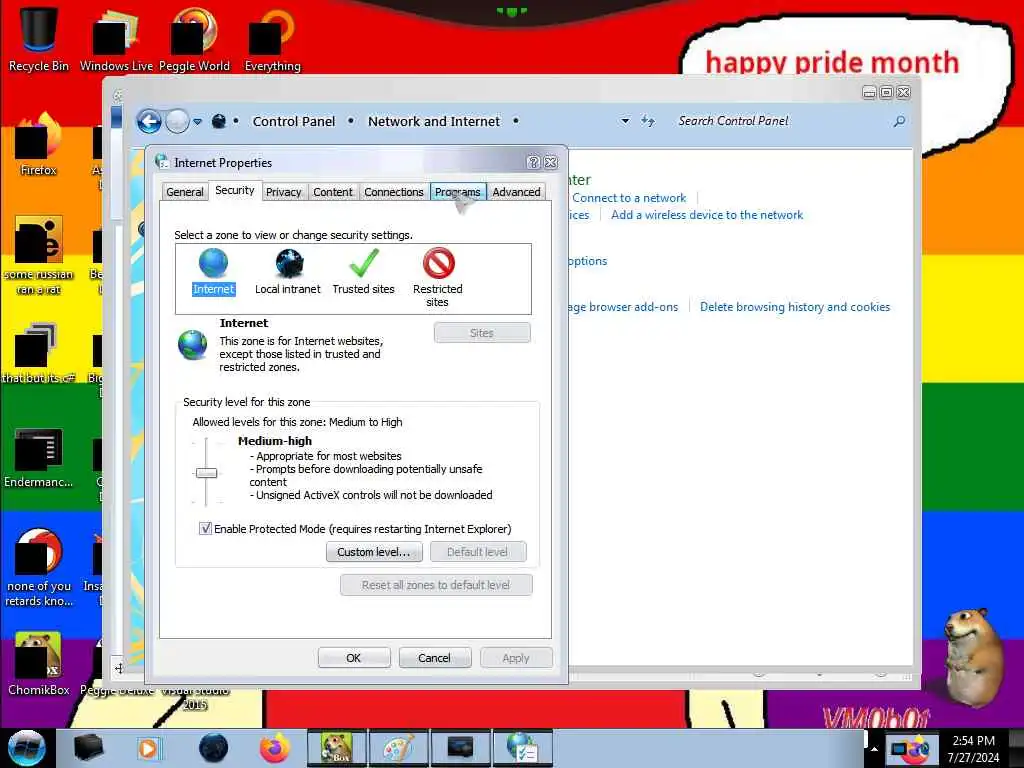1024x768 pixels.
Task: Open the ChomikBox taskbar button
Action: [336, 748]
